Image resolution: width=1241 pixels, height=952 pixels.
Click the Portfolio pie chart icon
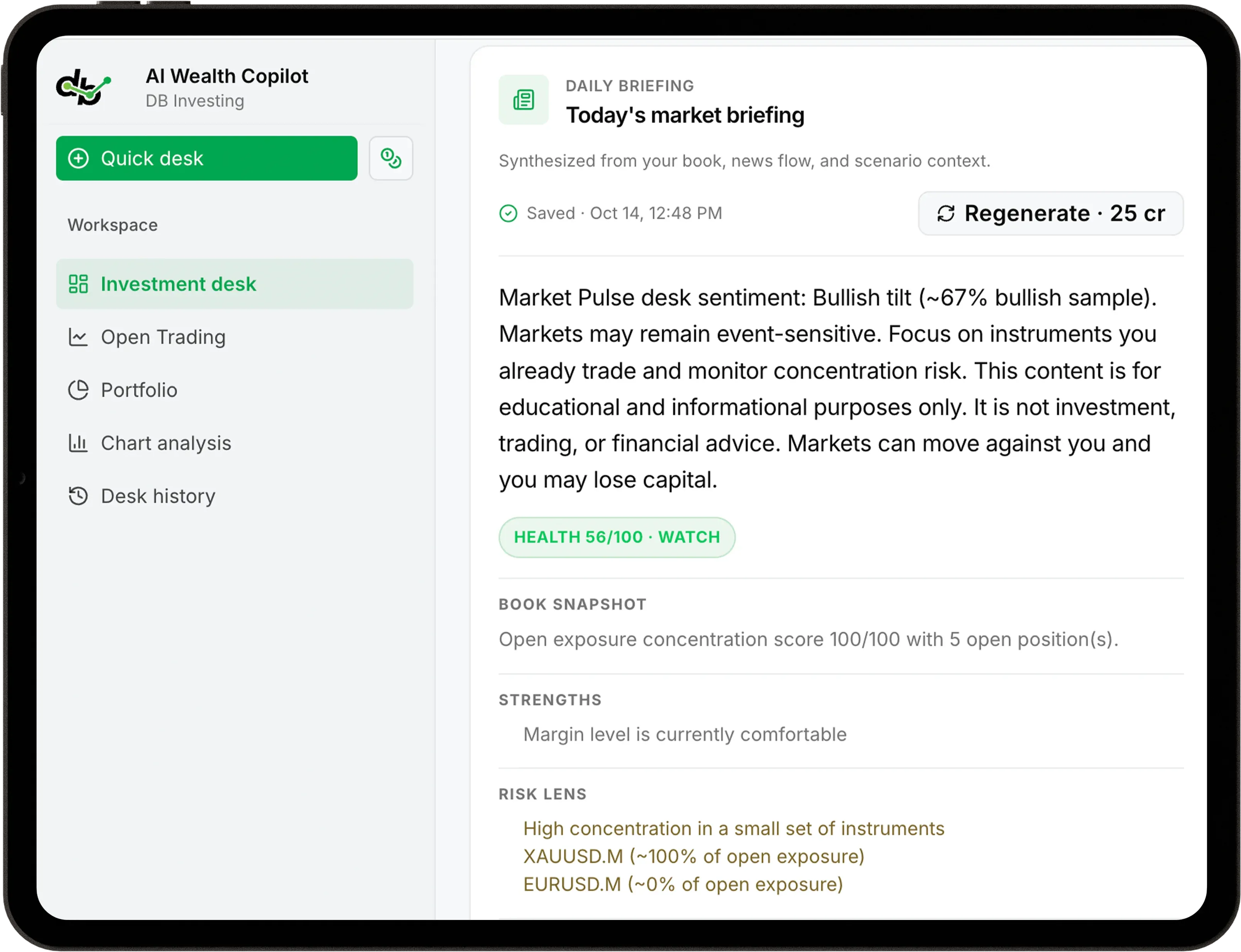click(x=78, y=390)
